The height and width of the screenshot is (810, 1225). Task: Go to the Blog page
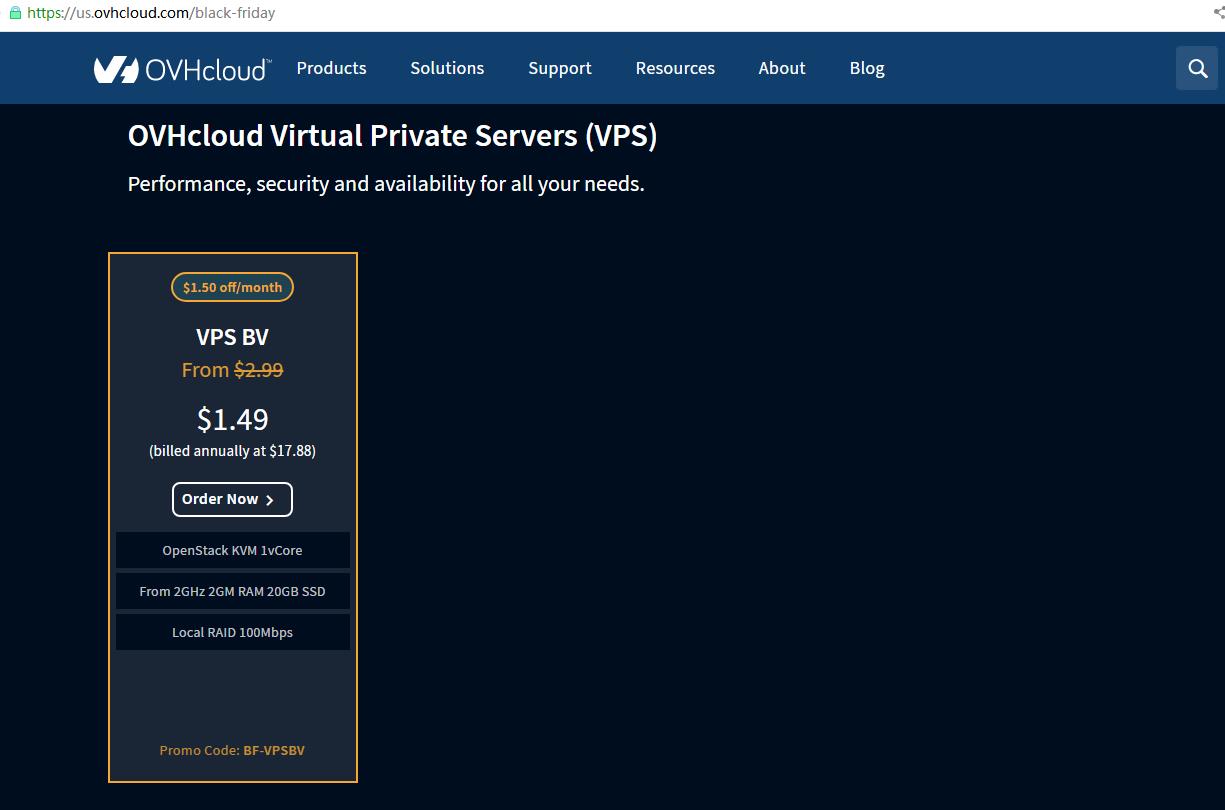pos(867,68)
